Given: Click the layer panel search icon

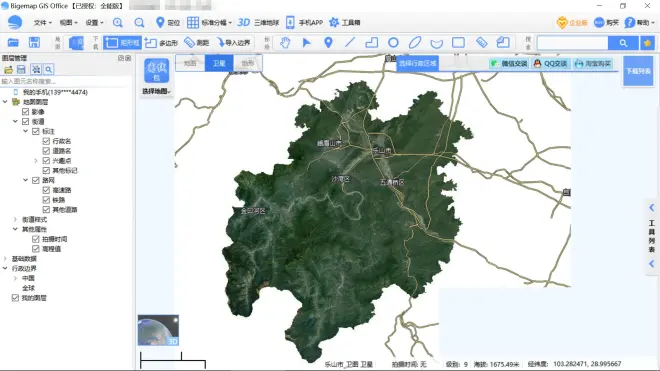Looking at the screenshot, I should [49, 69].
